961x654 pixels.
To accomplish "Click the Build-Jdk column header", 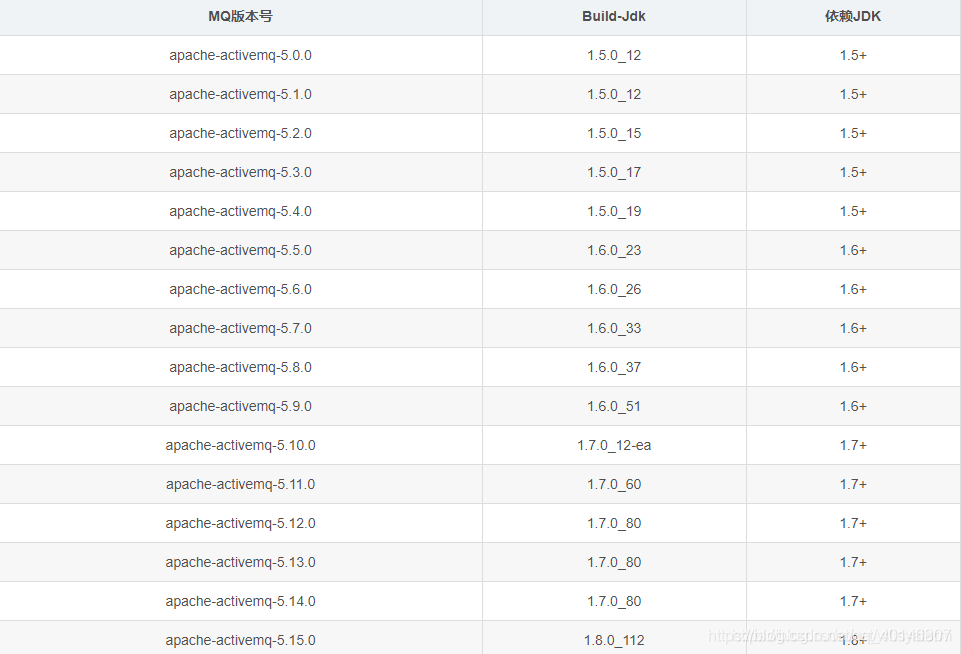I will [613, 17].
